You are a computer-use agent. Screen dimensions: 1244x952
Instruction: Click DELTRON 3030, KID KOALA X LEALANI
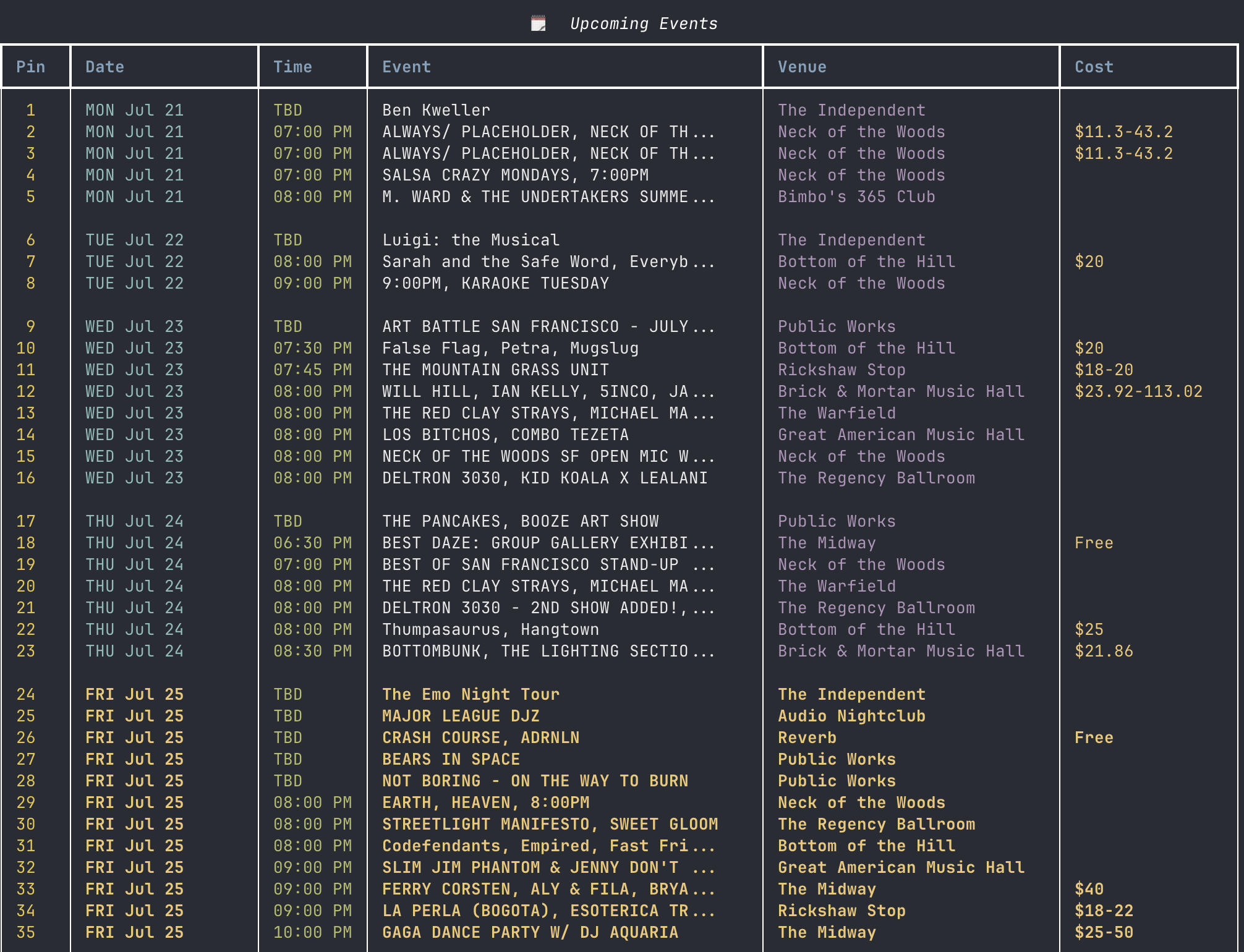tap(545, 478)
